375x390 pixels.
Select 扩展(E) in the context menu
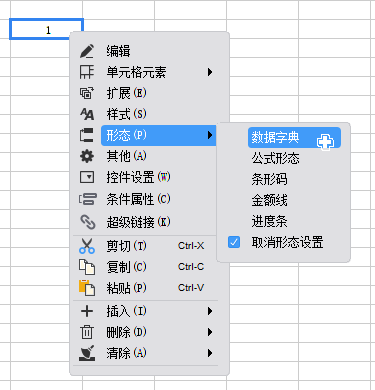click(126, 93)
